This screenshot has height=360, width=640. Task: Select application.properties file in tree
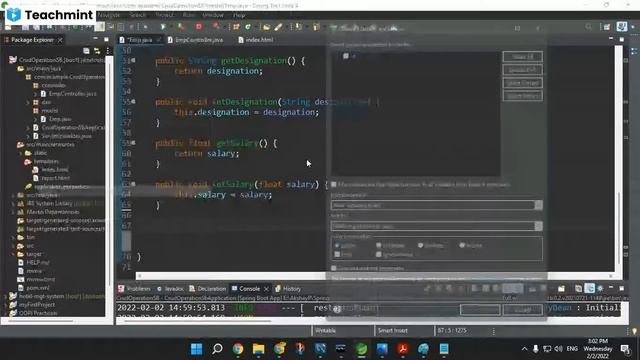[x=56, y=187]
